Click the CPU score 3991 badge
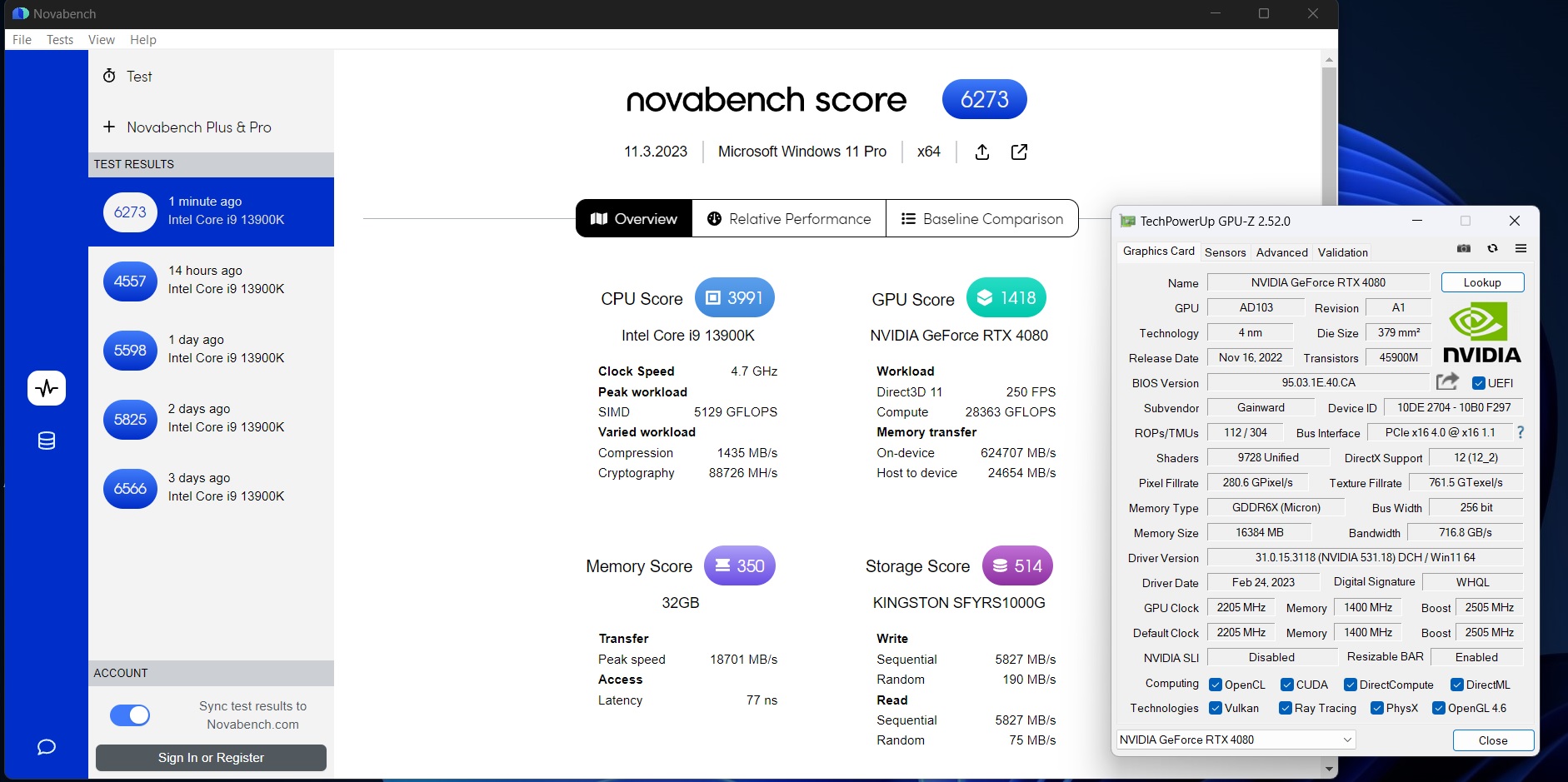 [735, 298]
